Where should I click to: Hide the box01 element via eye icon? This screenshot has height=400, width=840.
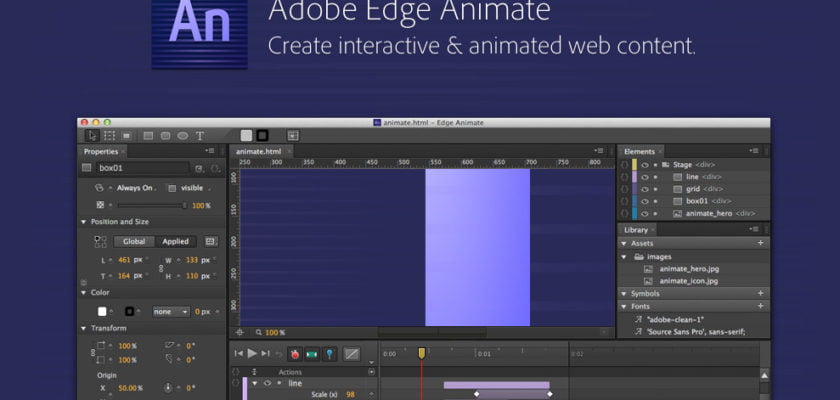coord(645,201)
